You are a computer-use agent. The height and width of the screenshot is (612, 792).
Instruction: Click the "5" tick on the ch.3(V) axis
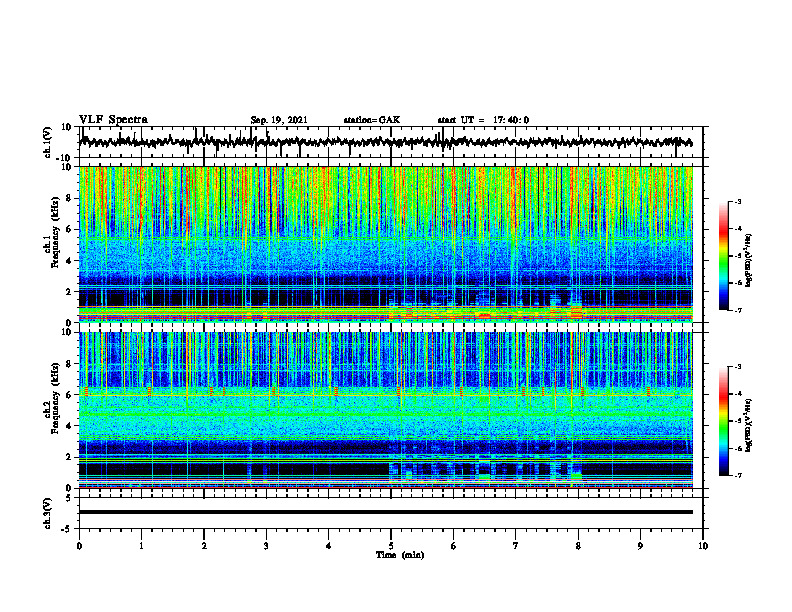(x=69, y=497)
